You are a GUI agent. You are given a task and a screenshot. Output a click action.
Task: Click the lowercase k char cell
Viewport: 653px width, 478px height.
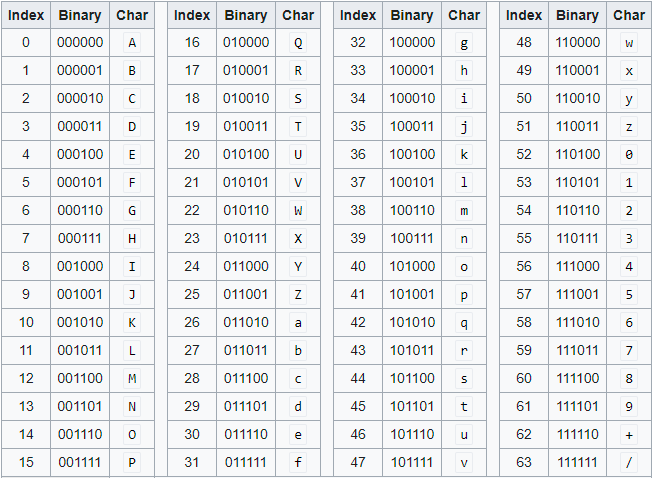tap(464, 154)
